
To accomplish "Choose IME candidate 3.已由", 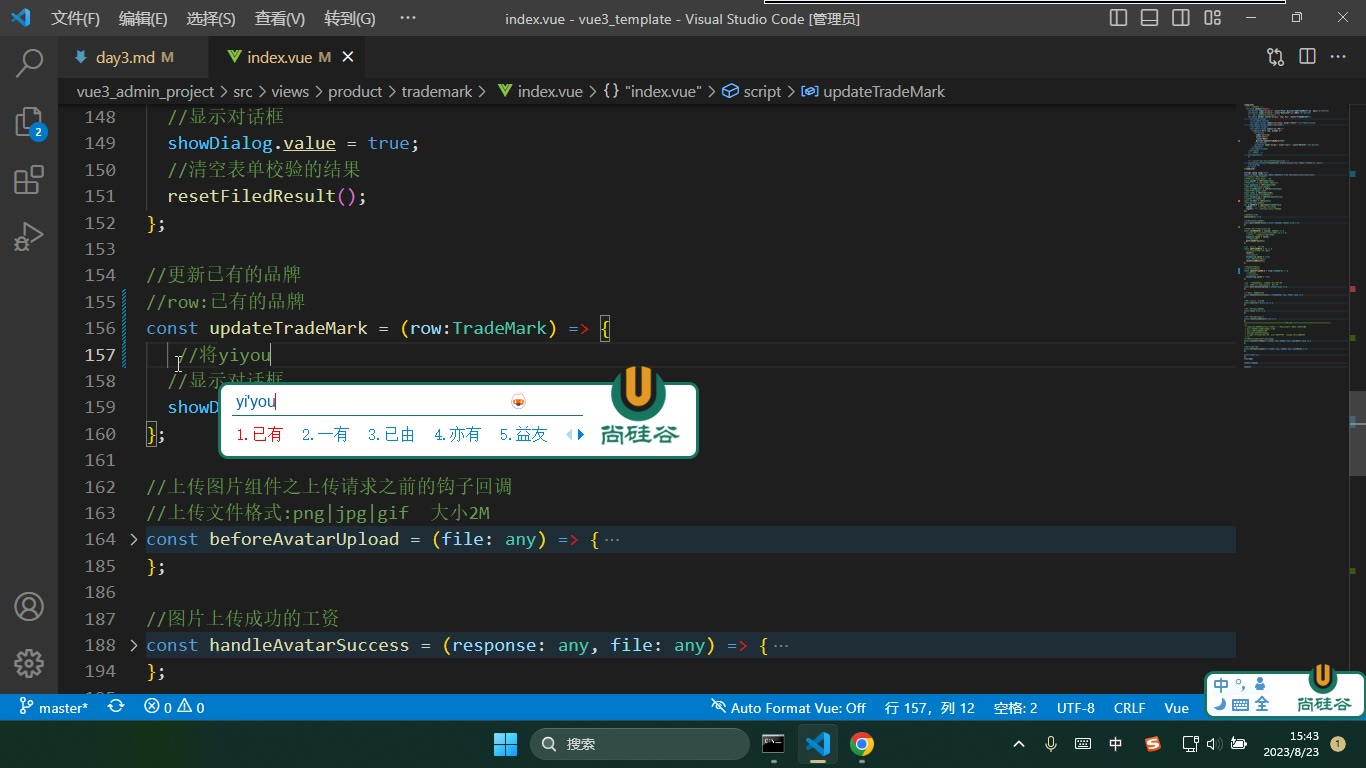I will pyautogui.click(x=391, y=434).
